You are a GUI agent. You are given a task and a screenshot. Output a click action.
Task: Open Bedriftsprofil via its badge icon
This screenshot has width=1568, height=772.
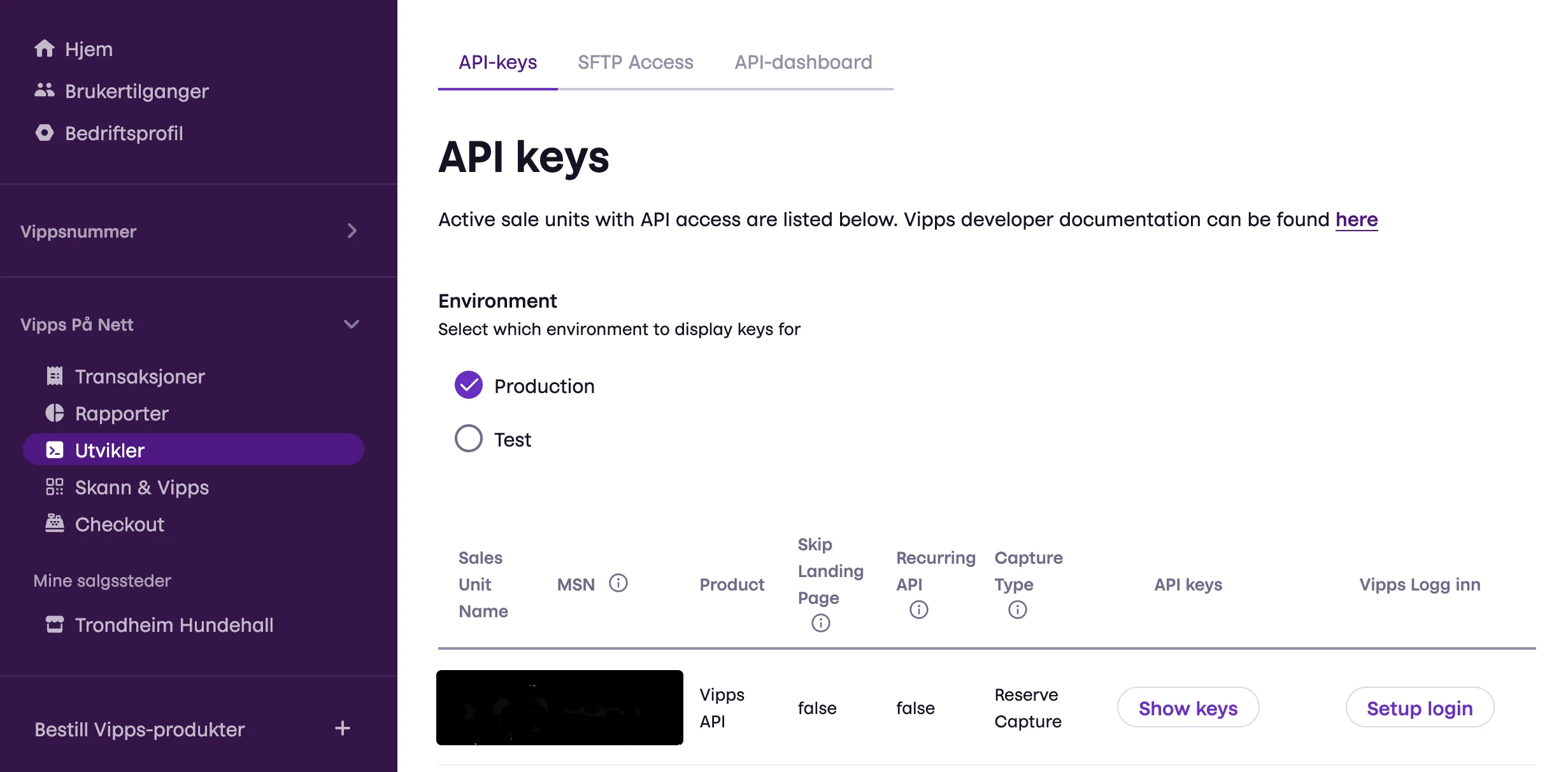pyautogui.click(x=45, y=132)
